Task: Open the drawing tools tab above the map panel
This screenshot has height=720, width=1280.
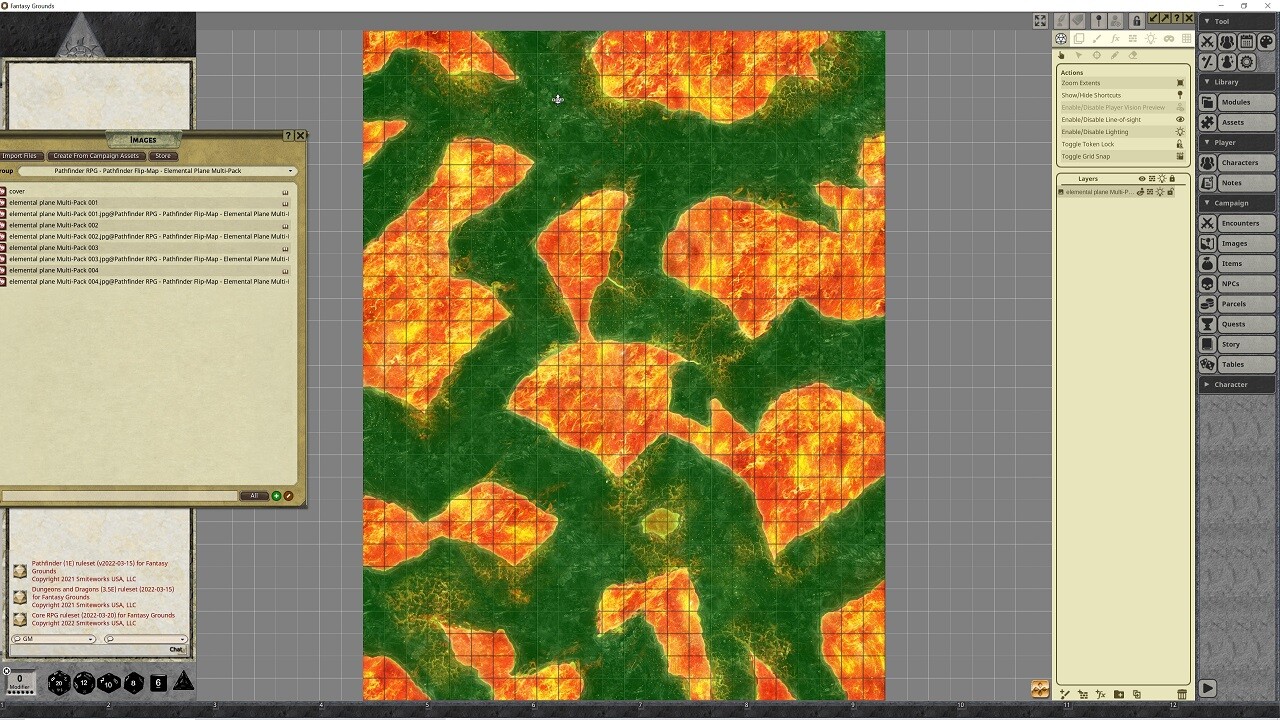Action: (1097, 39)
